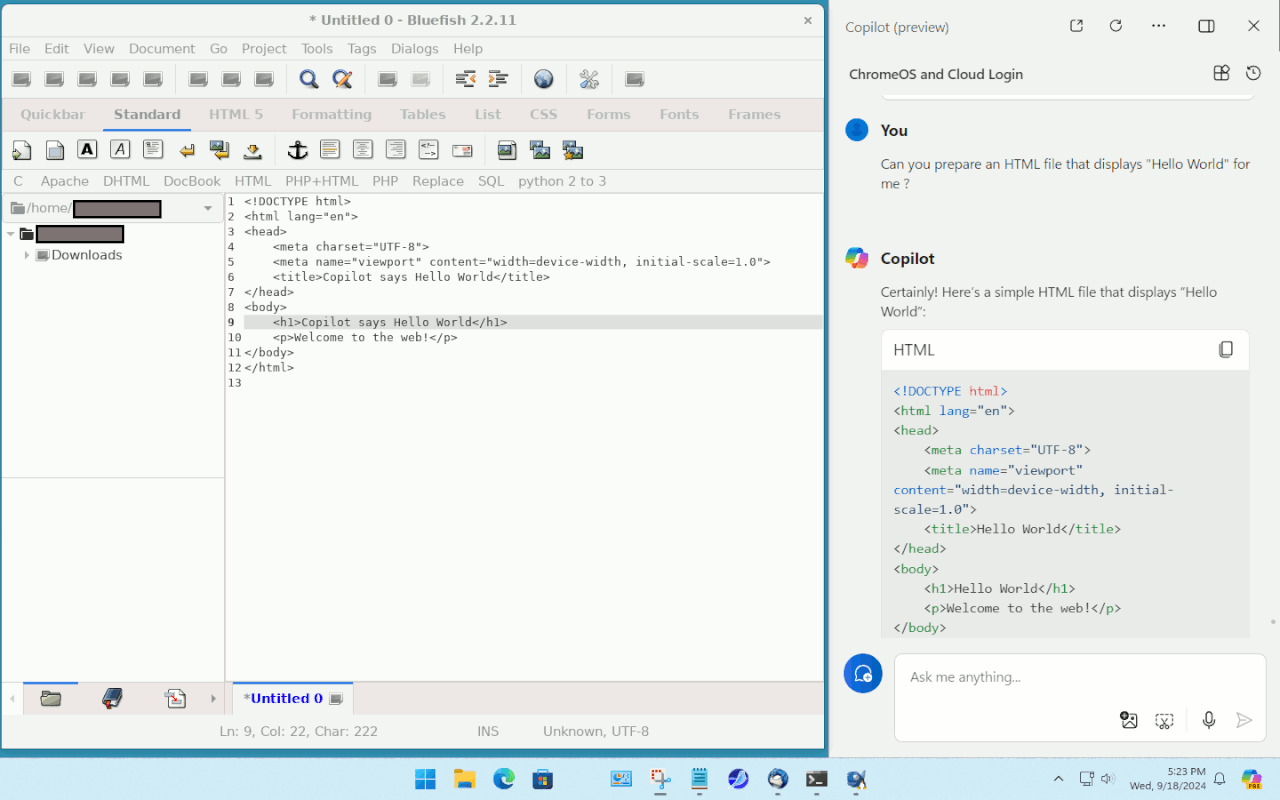Insert Break and clear icon
1280x800 pixels.
click(220, 150)
